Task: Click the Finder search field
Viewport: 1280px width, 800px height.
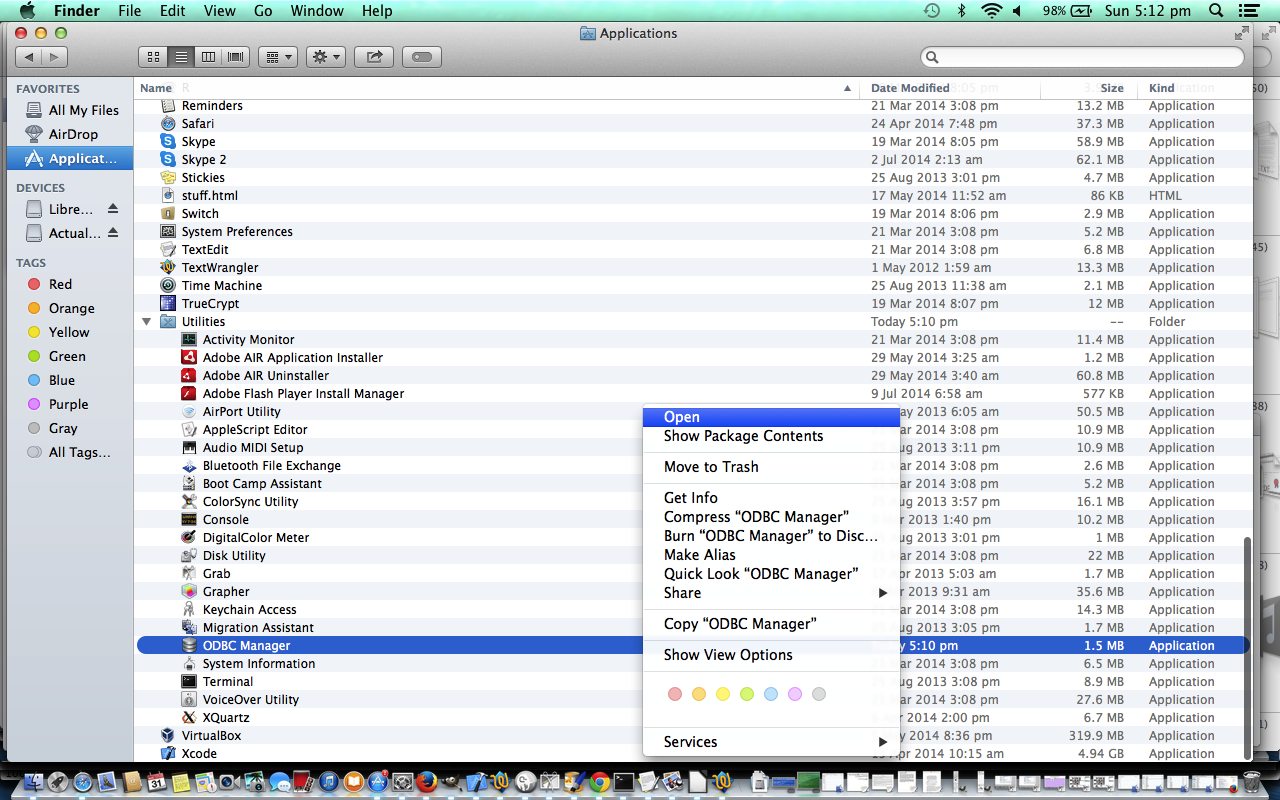Action: tap(1082, 57)
